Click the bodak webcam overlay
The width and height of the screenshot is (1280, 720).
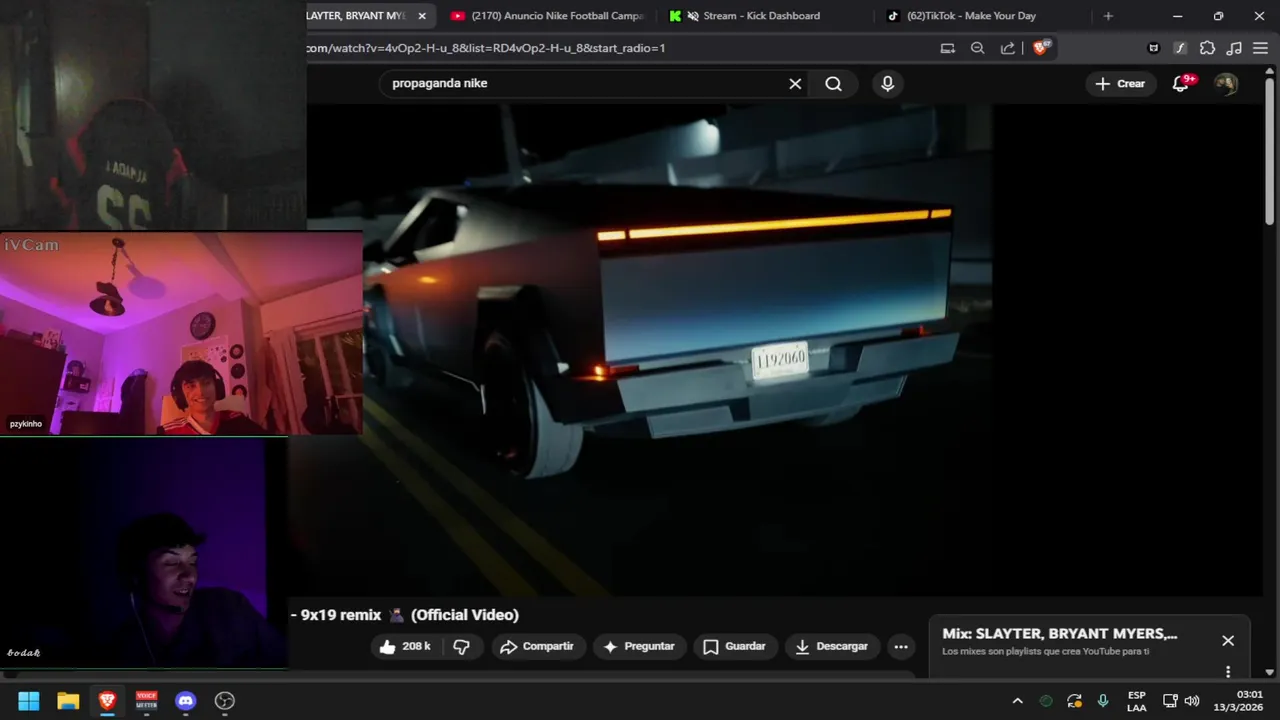point(144,553)
